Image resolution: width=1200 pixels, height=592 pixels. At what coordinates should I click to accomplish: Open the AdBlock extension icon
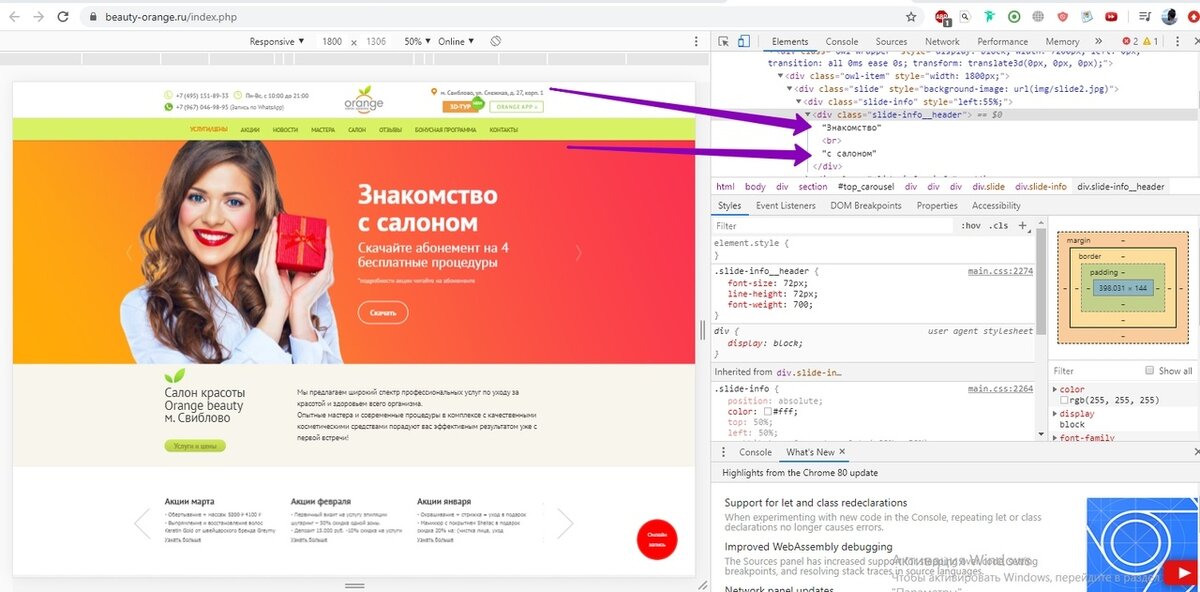(942, 17)
